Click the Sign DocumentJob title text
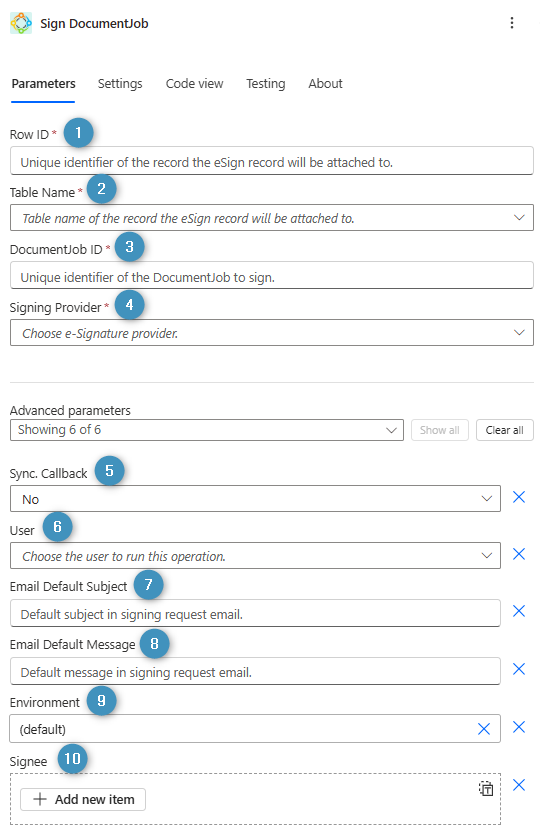This screenshot has height=834, width=540. point(94,24)
